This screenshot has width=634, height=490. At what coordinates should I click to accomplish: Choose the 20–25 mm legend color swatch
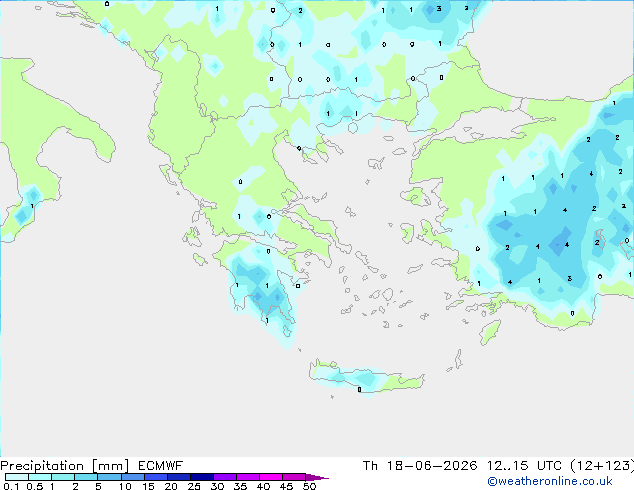click(x=178, y=477)
